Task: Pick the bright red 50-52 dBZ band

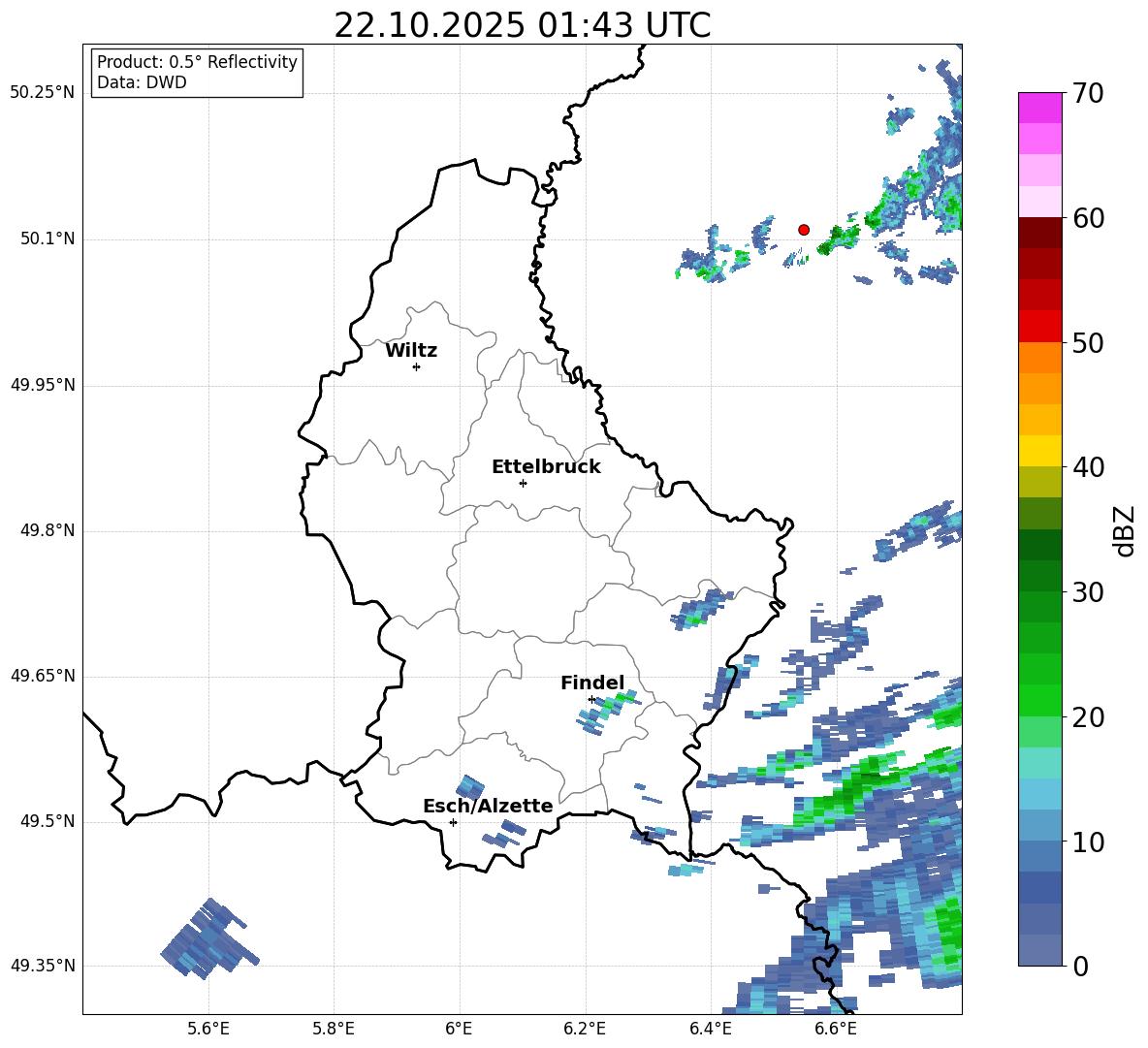Action: 1040,327
